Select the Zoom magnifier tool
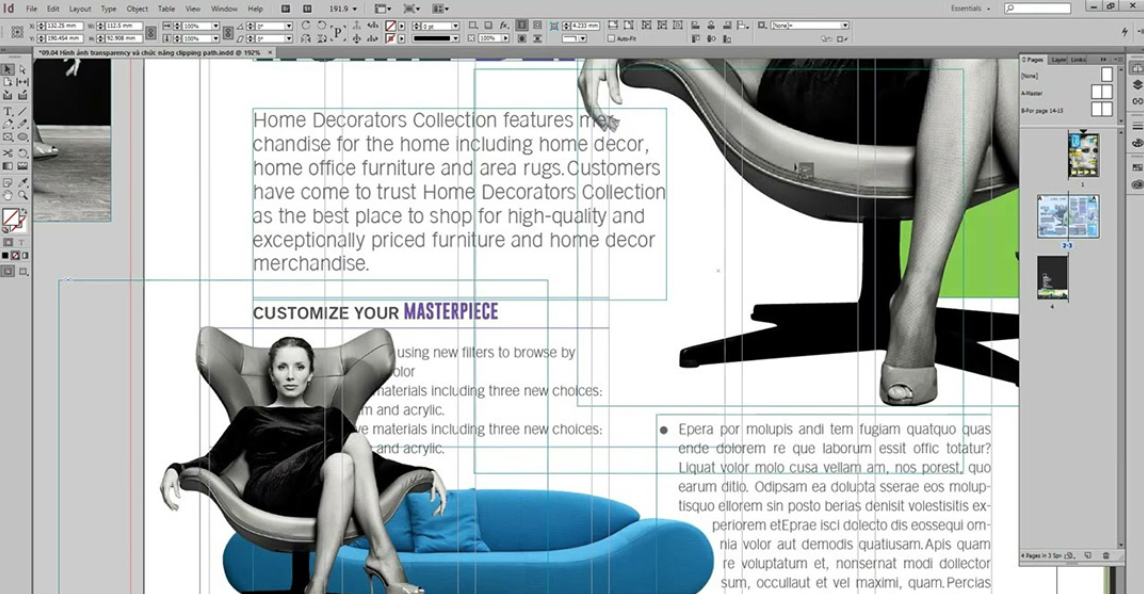 coord(23,195)
